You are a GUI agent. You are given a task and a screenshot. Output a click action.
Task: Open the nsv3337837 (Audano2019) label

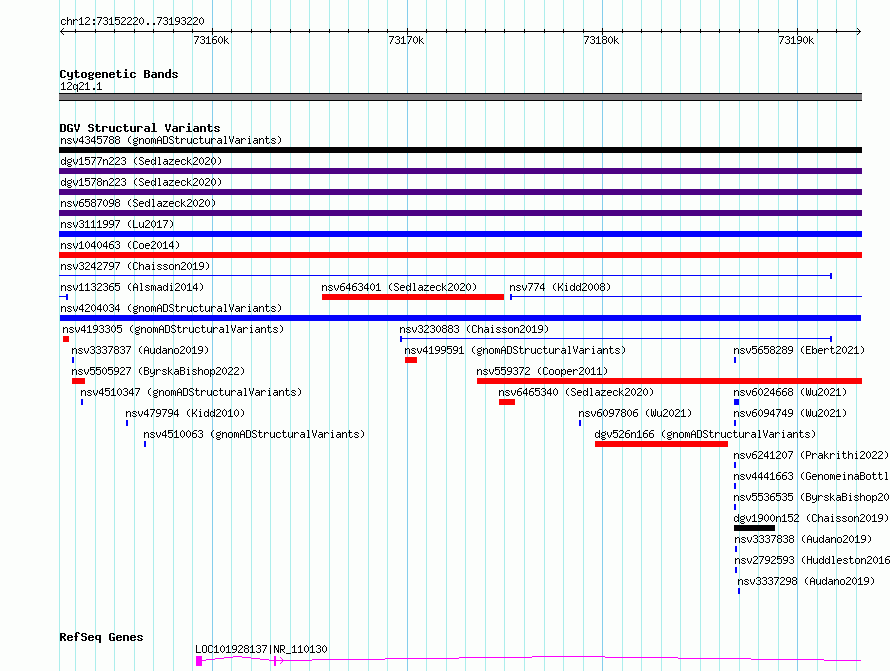pos(140,350)
